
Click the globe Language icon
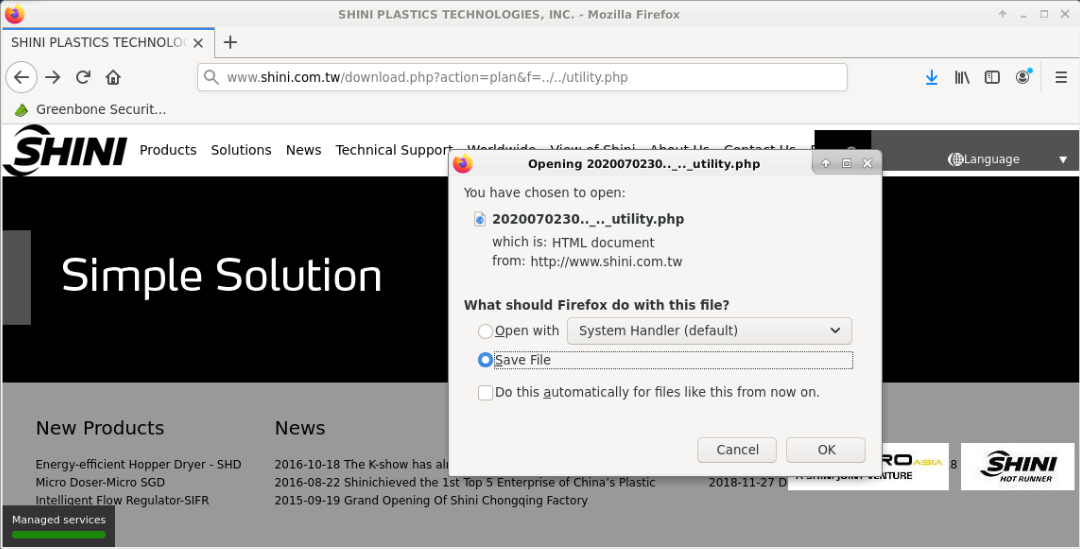[x=955, y=159]
